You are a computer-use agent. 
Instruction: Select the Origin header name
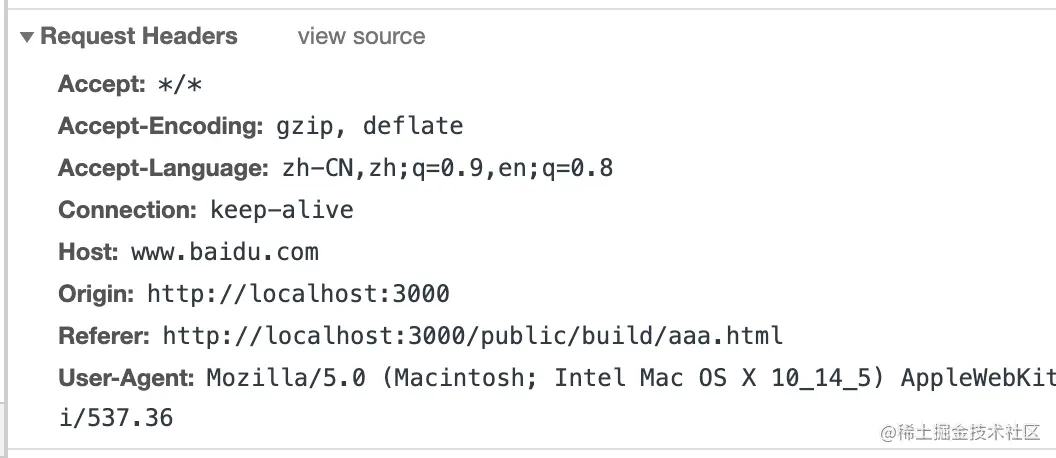coord(96,295)
